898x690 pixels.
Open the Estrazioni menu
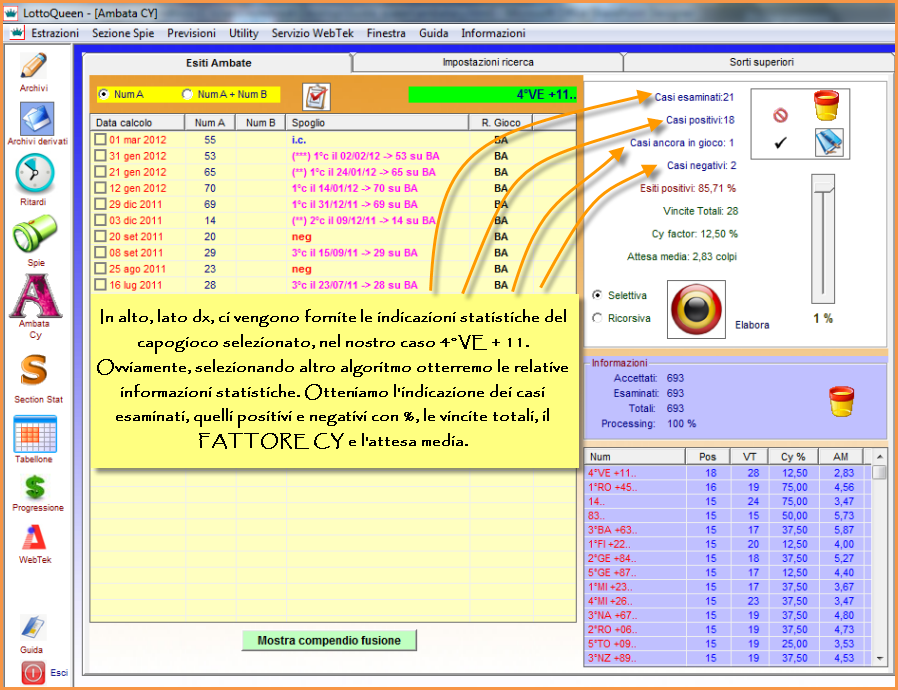tap(55, 33)
